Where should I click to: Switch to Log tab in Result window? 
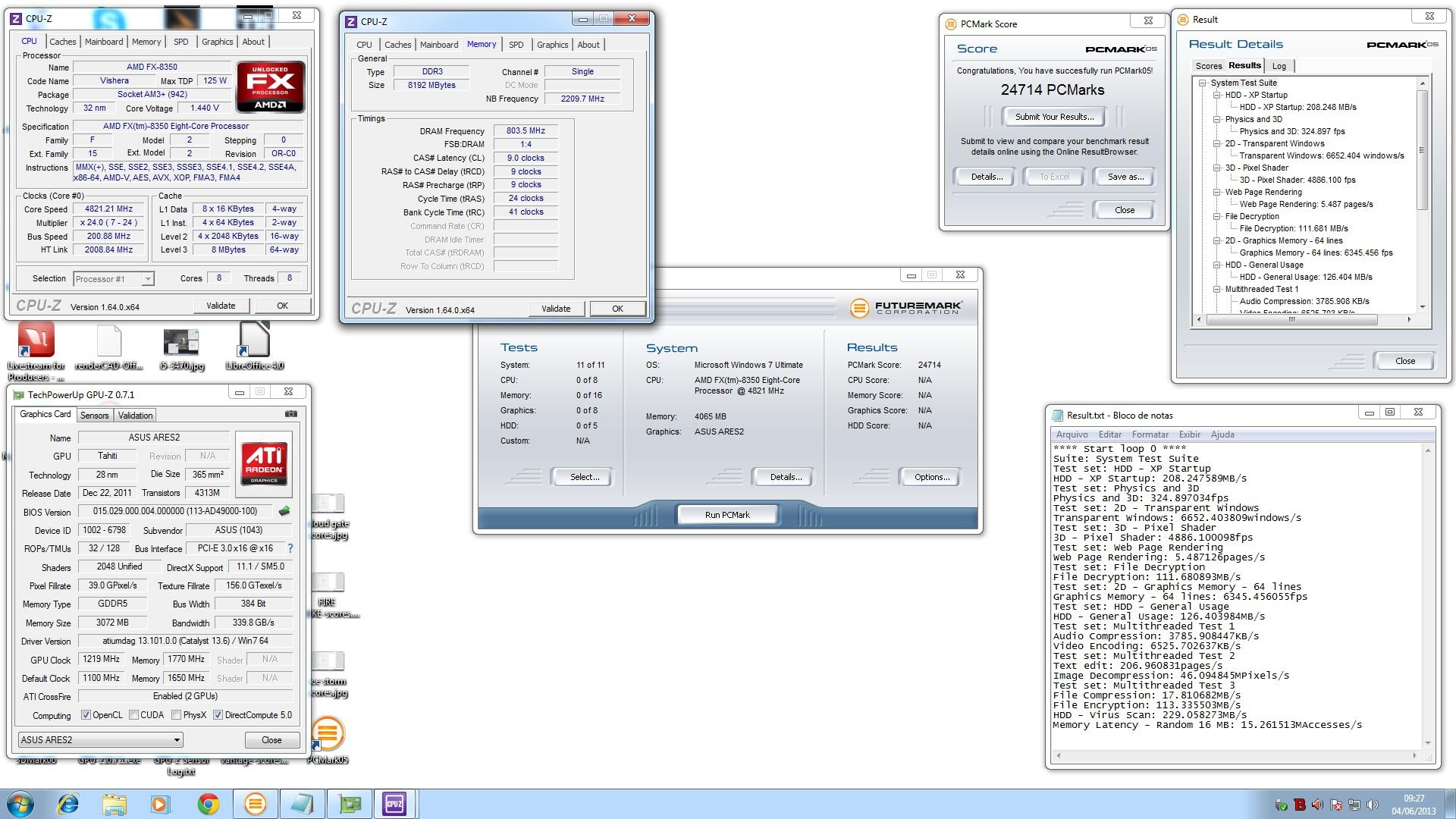[1279, 66]
